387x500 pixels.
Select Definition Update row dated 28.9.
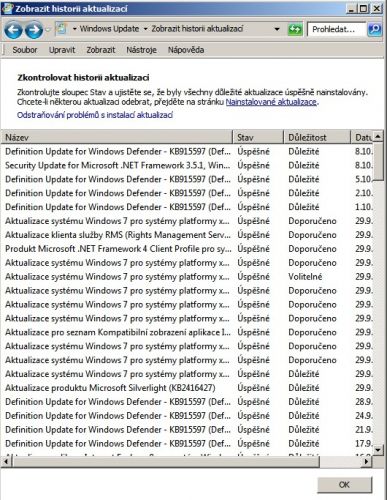point(187,402)
